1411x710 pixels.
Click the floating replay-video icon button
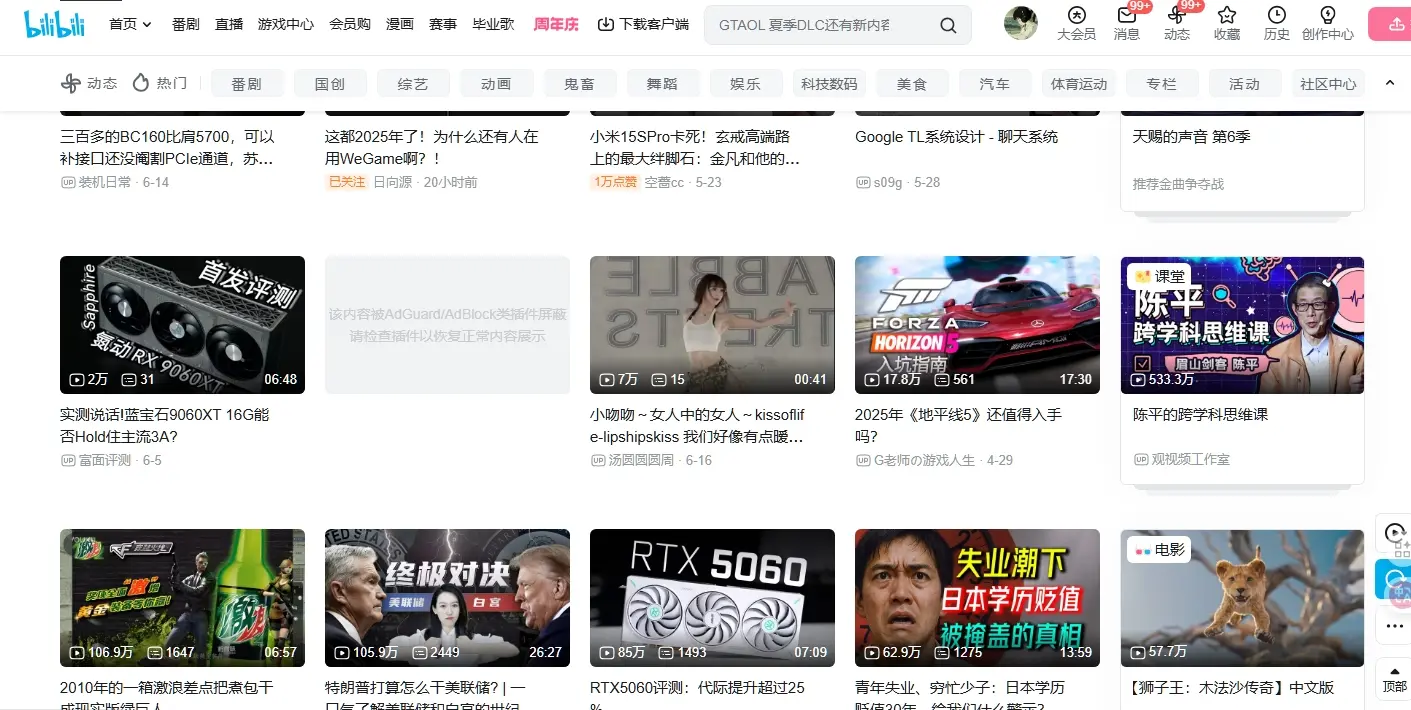1394,534
